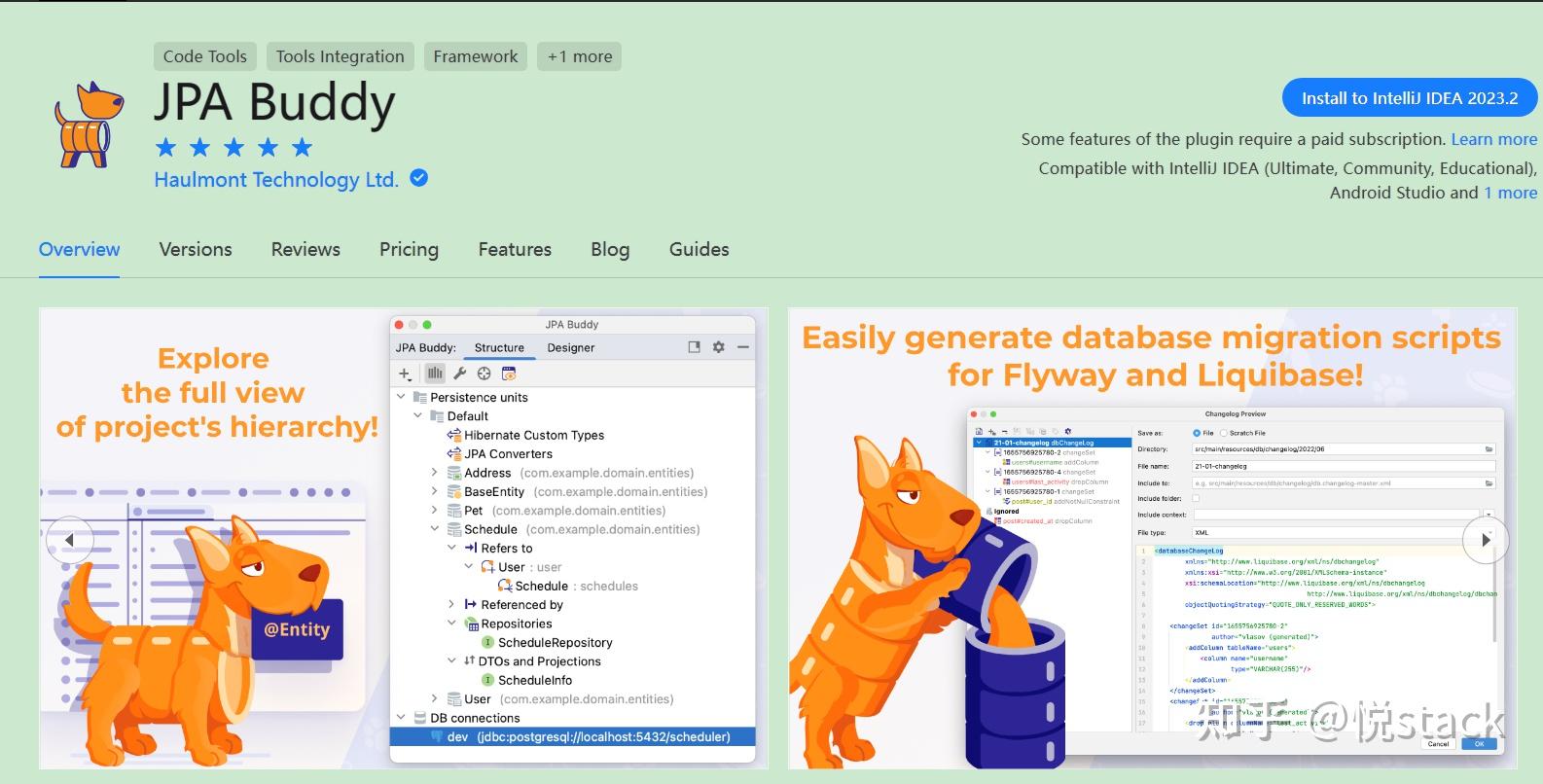Select the Scratch File radio option

coord(1224,433)
